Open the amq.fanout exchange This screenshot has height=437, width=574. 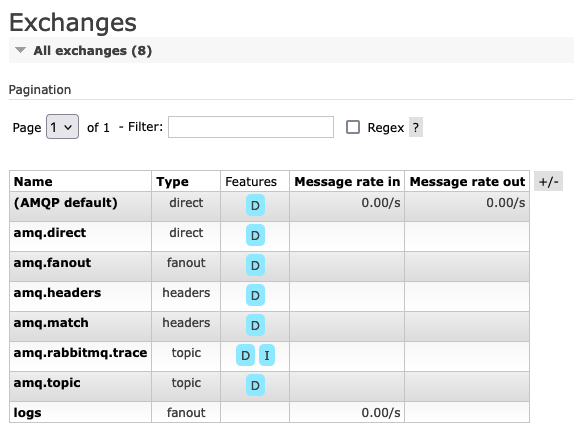(x=52, y=263)
